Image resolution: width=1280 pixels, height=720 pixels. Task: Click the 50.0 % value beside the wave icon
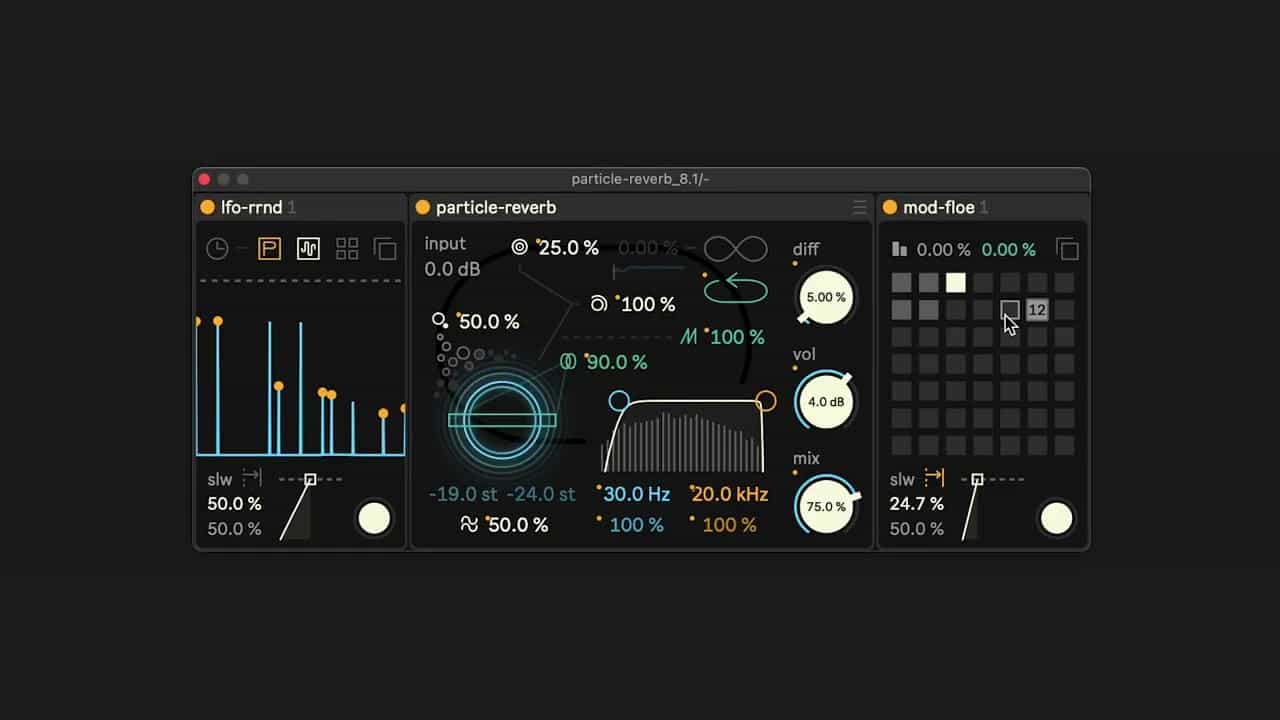pos(518,525)
